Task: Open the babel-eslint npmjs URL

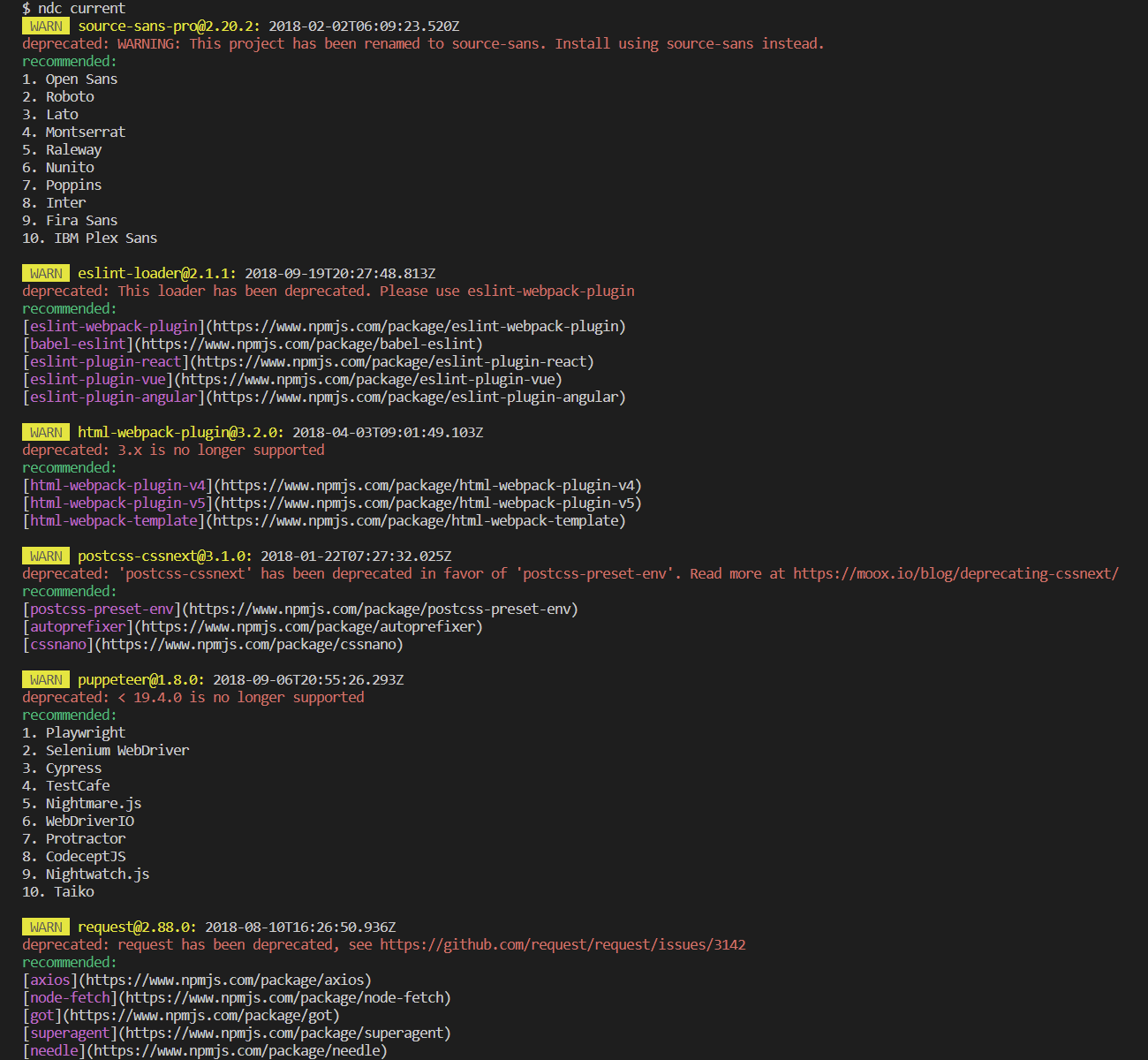Action: click(x=308, y=344)
